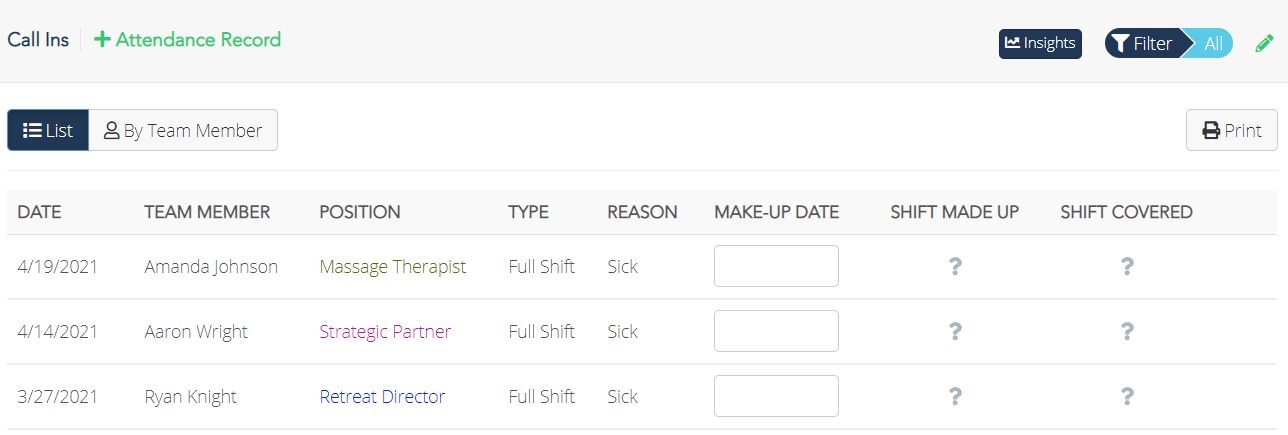
Task: Toggle Shift Covered for Ryan Knight
Action: [1127, 397]
